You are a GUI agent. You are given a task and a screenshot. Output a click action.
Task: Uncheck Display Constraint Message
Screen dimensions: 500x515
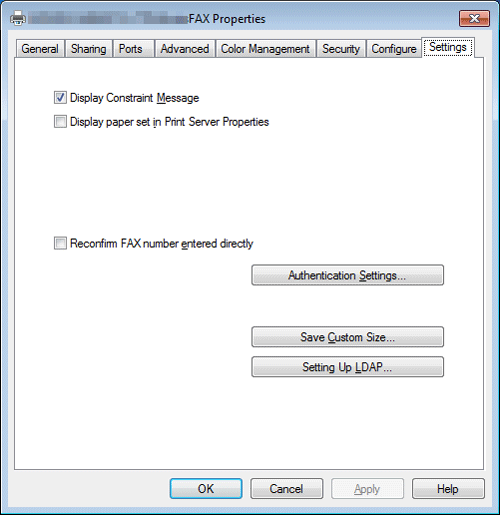coord(60,98)
